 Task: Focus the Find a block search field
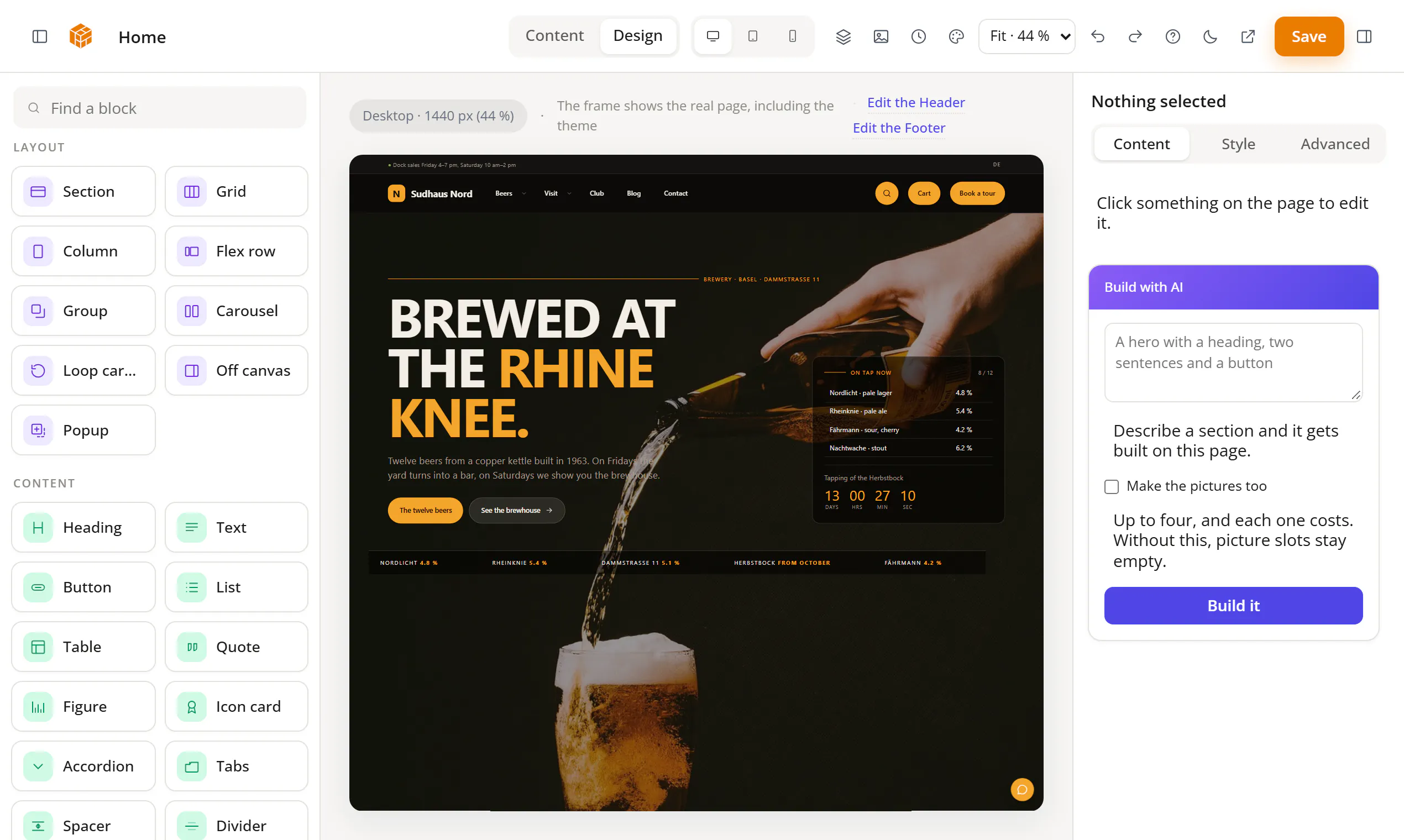pos(160,108)
